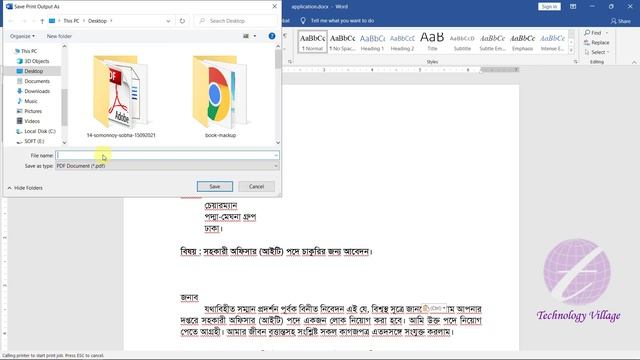Apply the Heading 1 style

[x=372, y=42]
